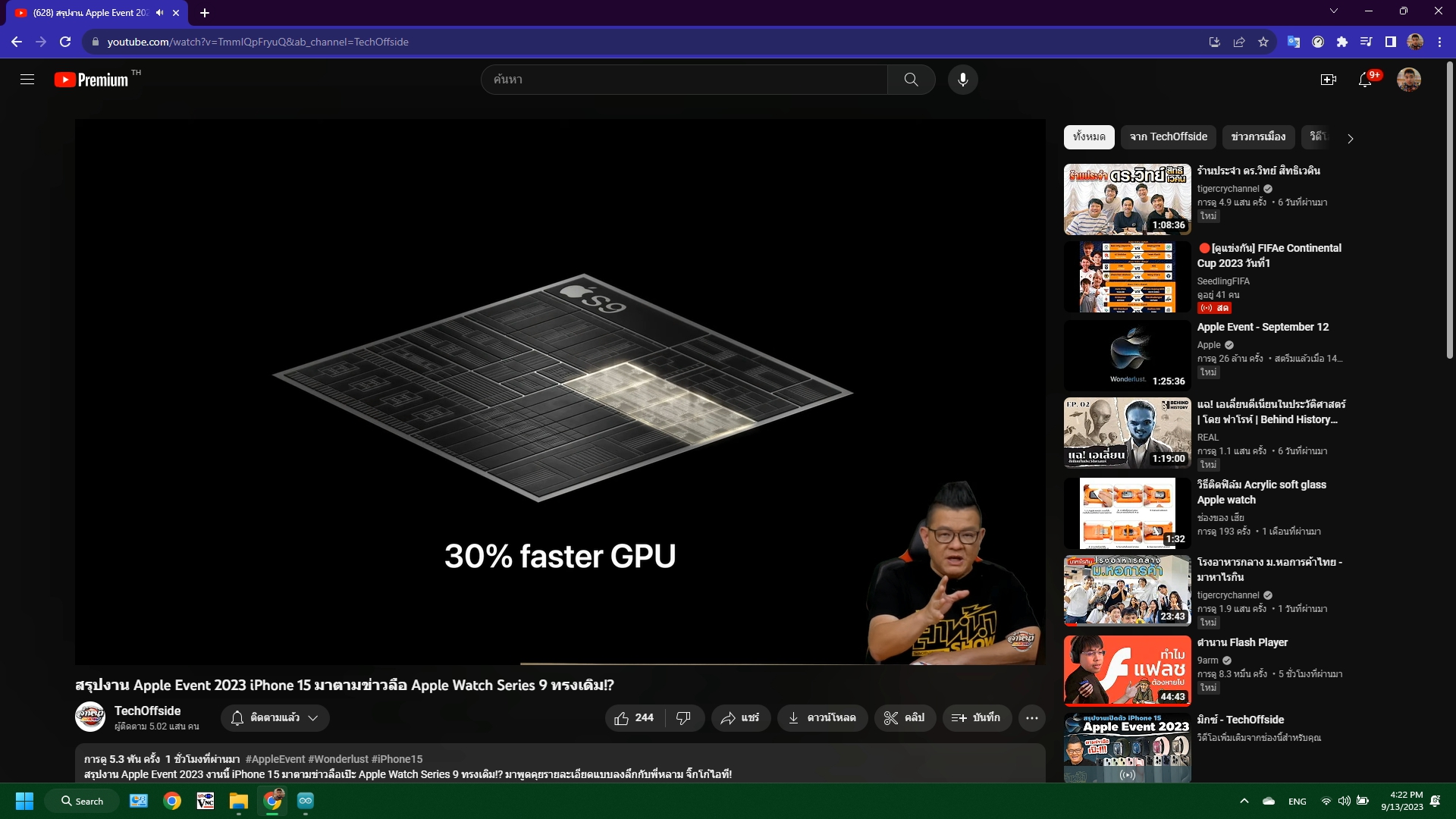Viewport: 1456px width, 819px height.
Task: Open the tab search chevron dropdown
Action: [1334, 11]
